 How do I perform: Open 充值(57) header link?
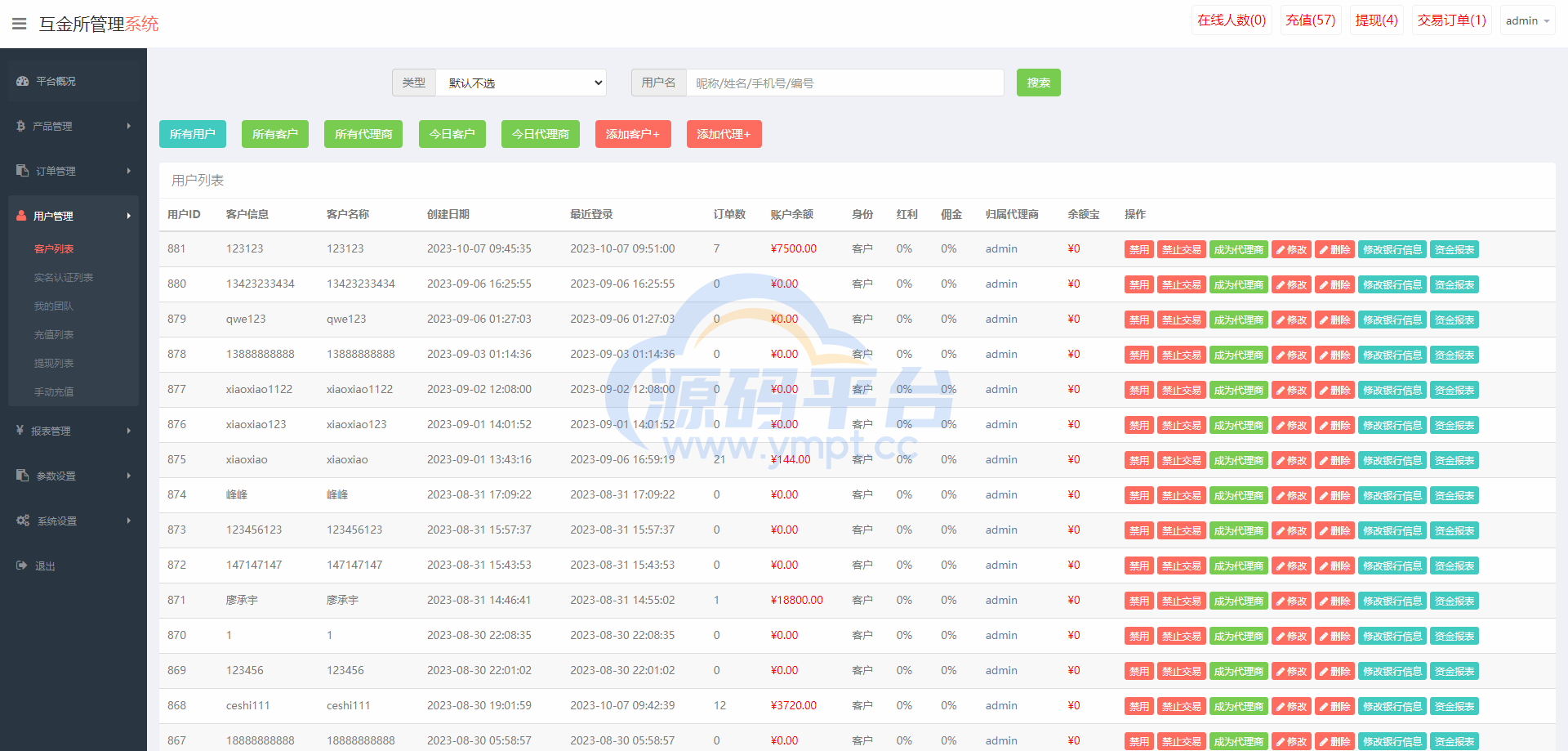click(1311, 20)
